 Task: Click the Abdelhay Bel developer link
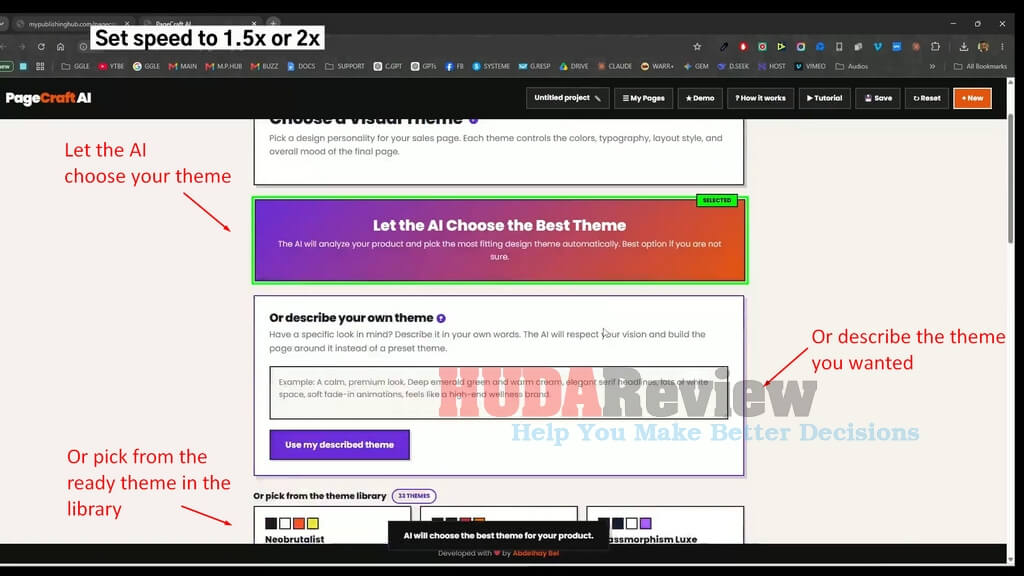[x=536, y=553]
